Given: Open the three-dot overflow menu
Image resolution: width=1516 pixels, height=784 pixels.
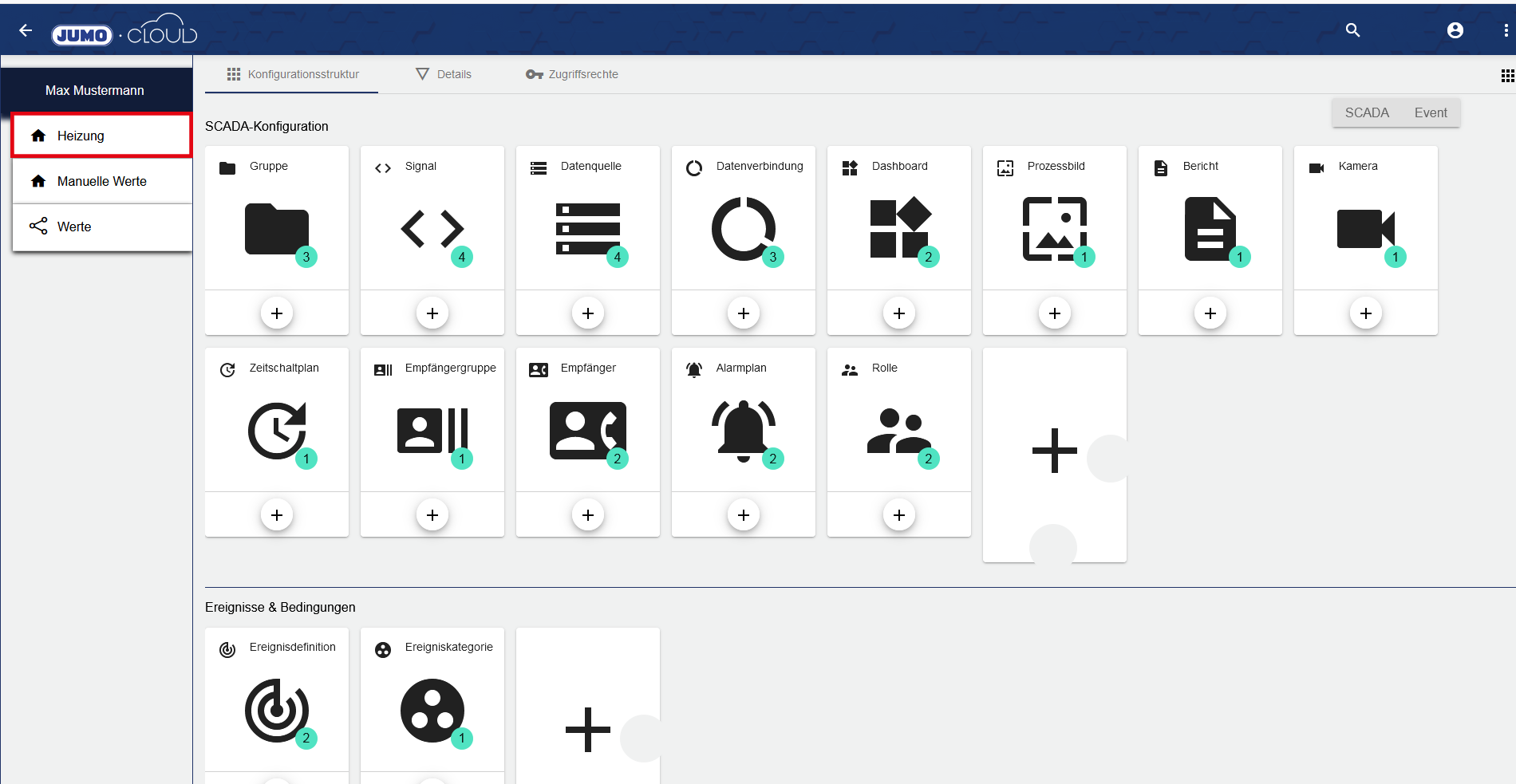Looking at the screenshot, I should point(1505,30).
